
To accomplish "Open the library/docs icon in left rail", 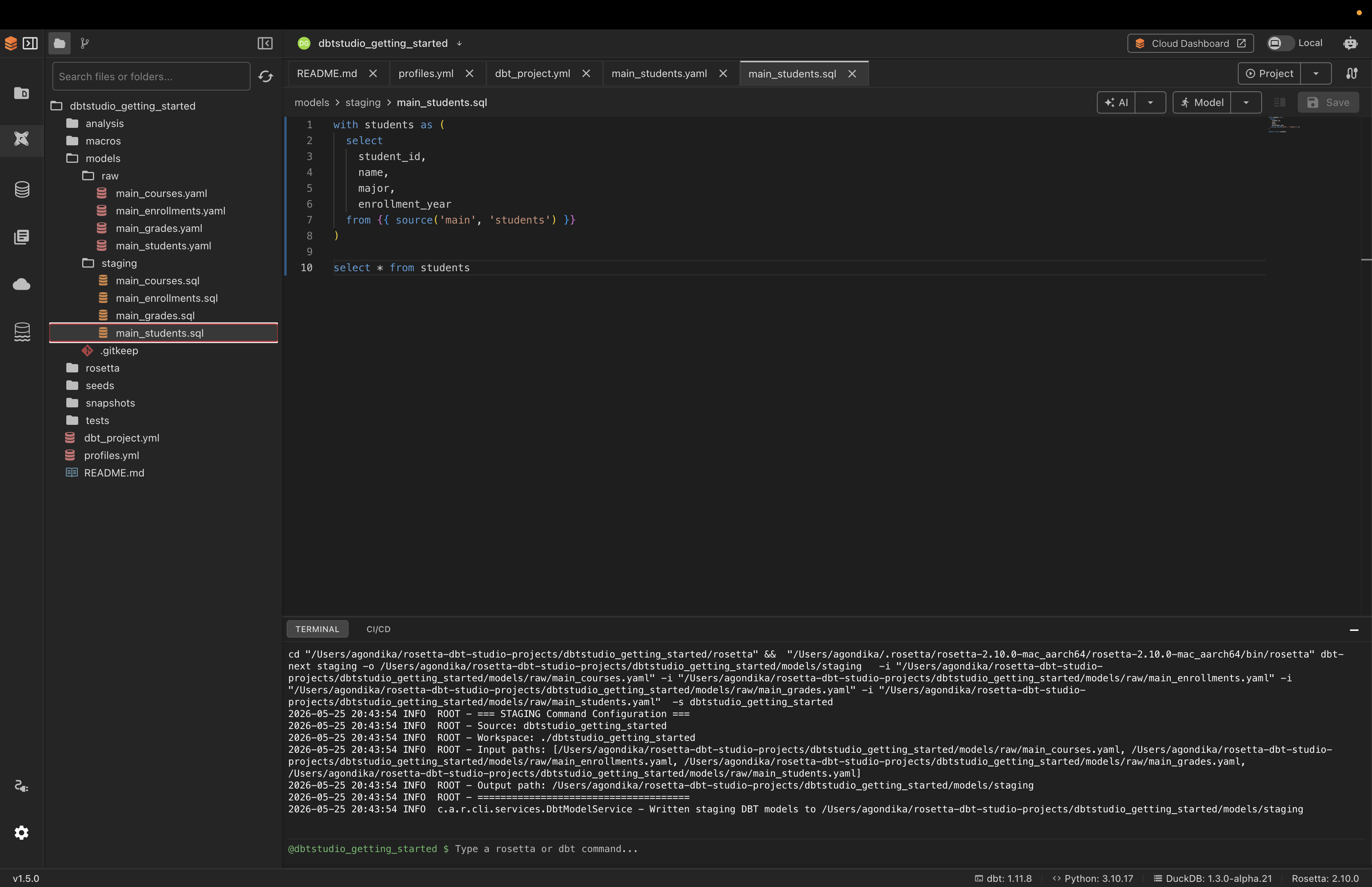I will click(22, 237).
